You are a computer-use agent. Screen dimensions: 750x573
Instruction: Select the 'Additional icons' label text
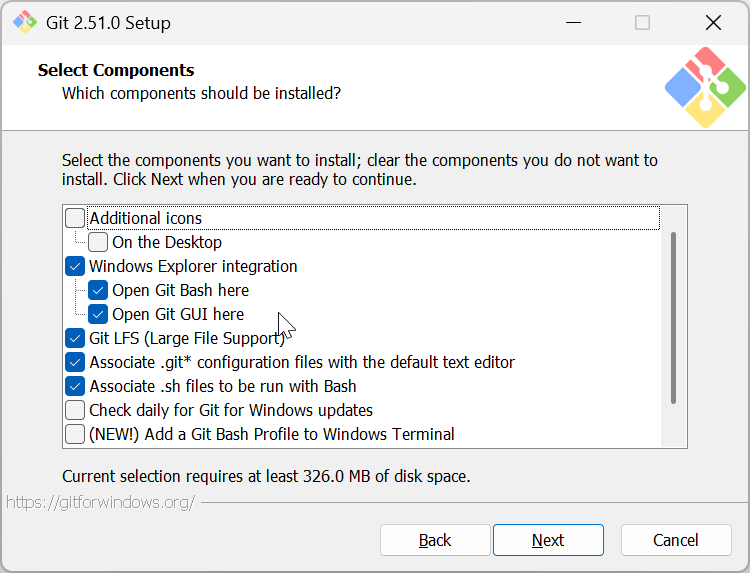point(146,218)
